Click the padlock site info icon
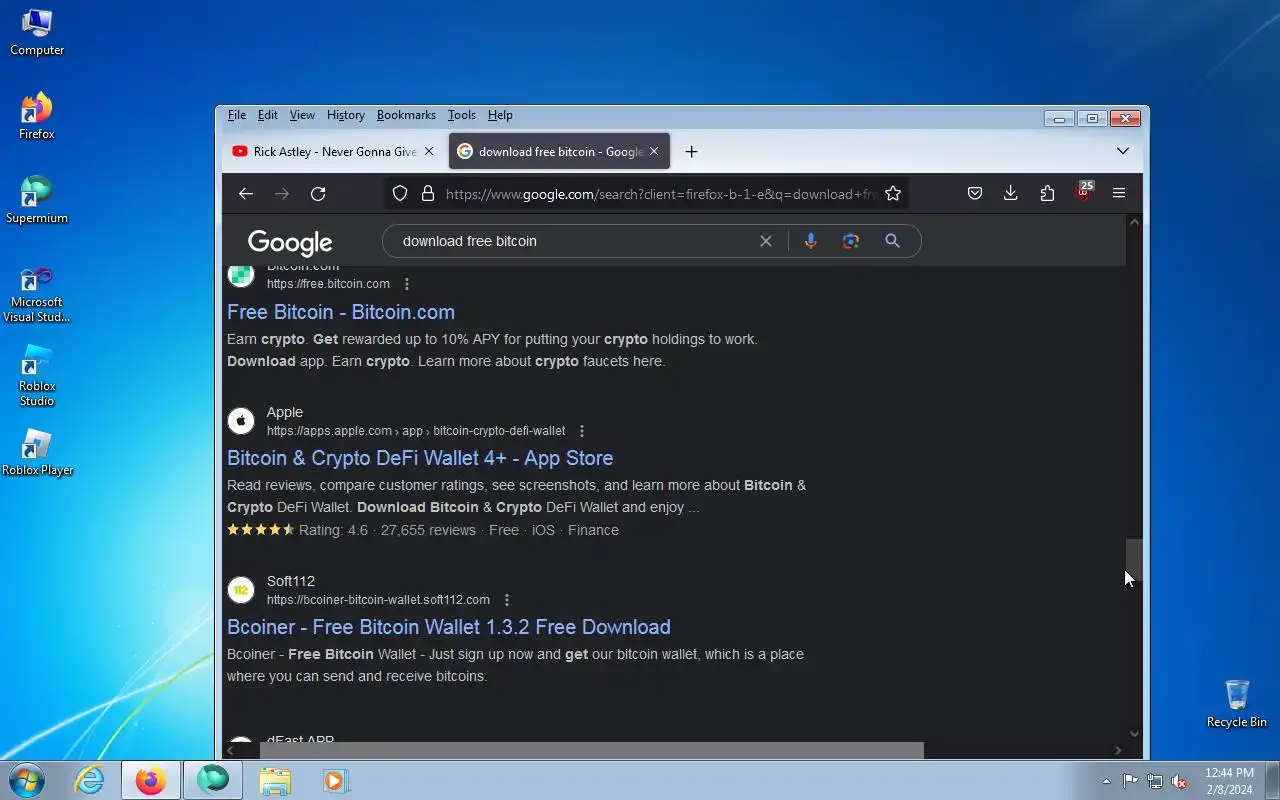Image resolution: width=1280 pixels, height=800 pixels. (x=428, y=194)
